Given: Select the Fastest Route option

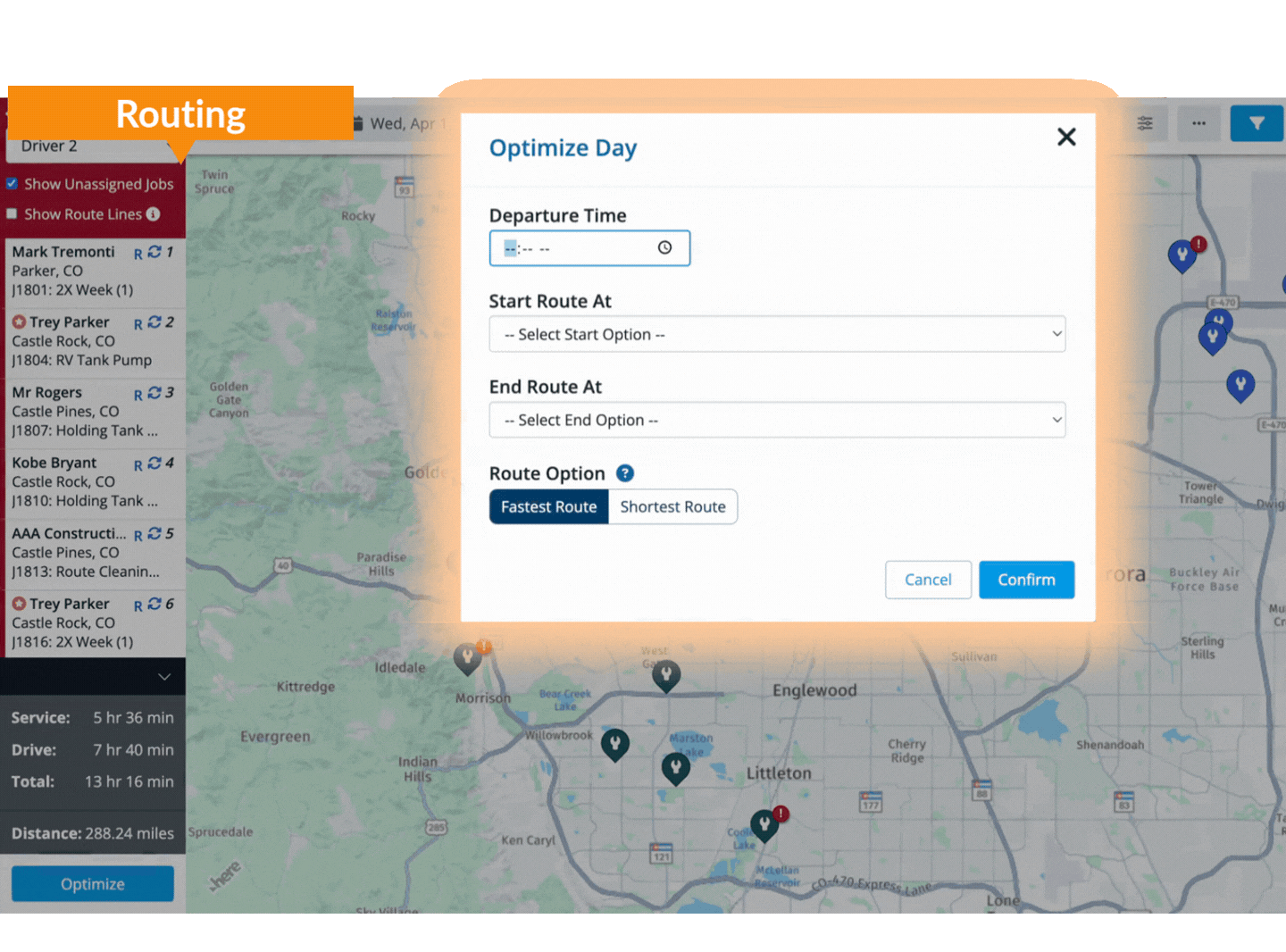Looking at the screenshot, I should tap(548, 506).
